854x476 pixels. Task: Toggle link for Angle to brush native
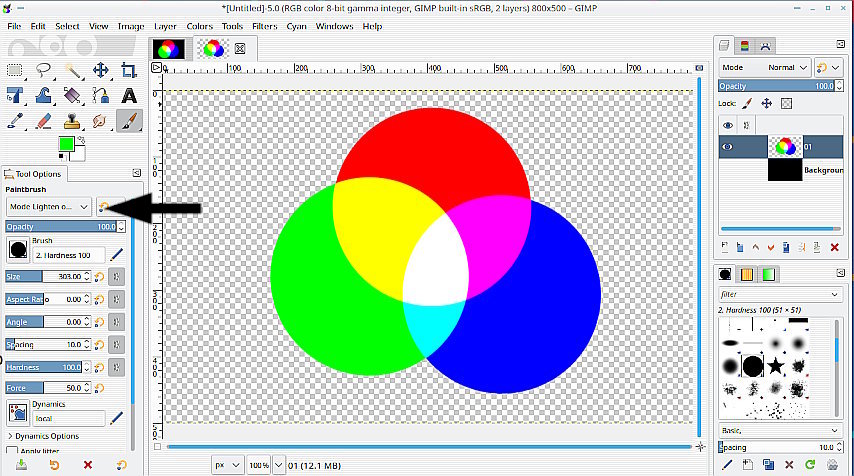(x=117, y=322)
